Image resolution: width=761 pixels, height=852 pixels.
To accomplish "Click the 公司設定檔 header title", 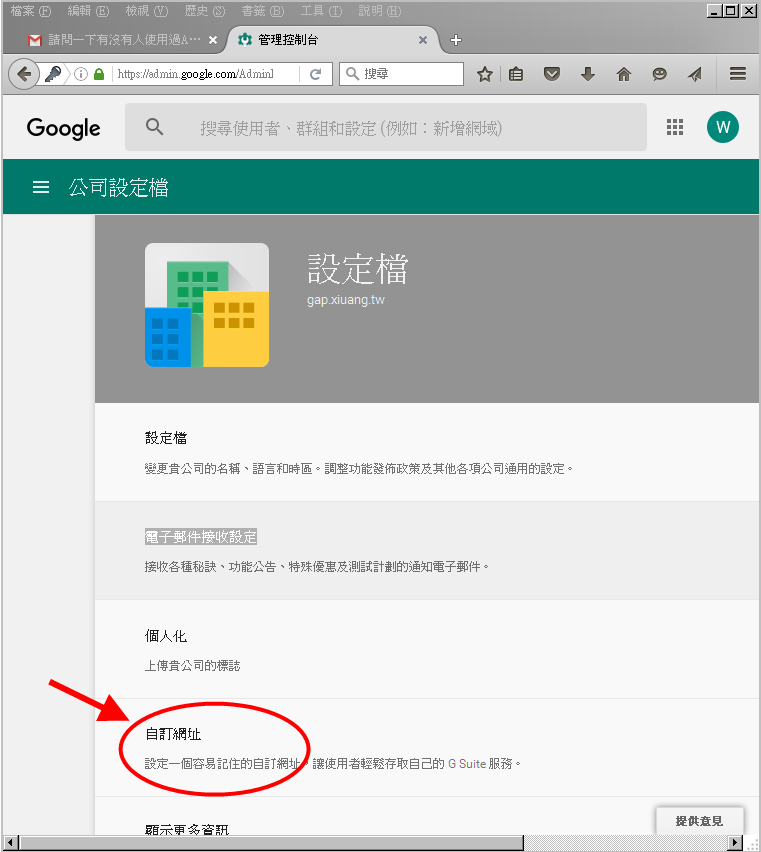I will tap(118, 187).
